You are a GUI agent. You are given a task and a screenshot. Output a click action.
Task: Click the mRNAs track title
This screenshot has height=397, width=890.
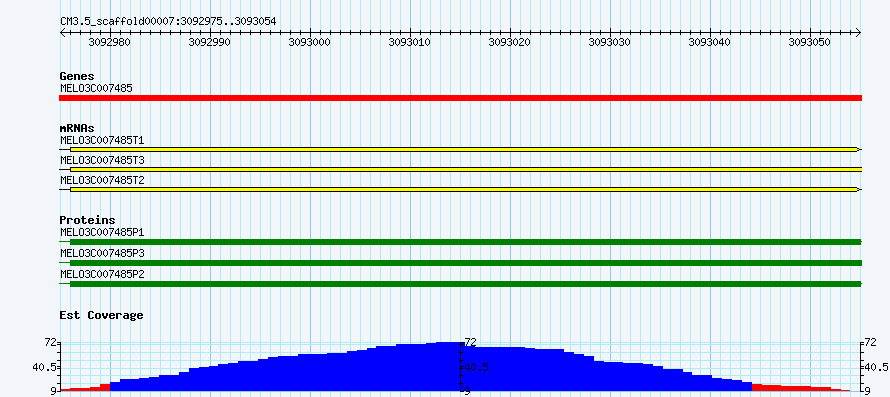coord(77,128)
